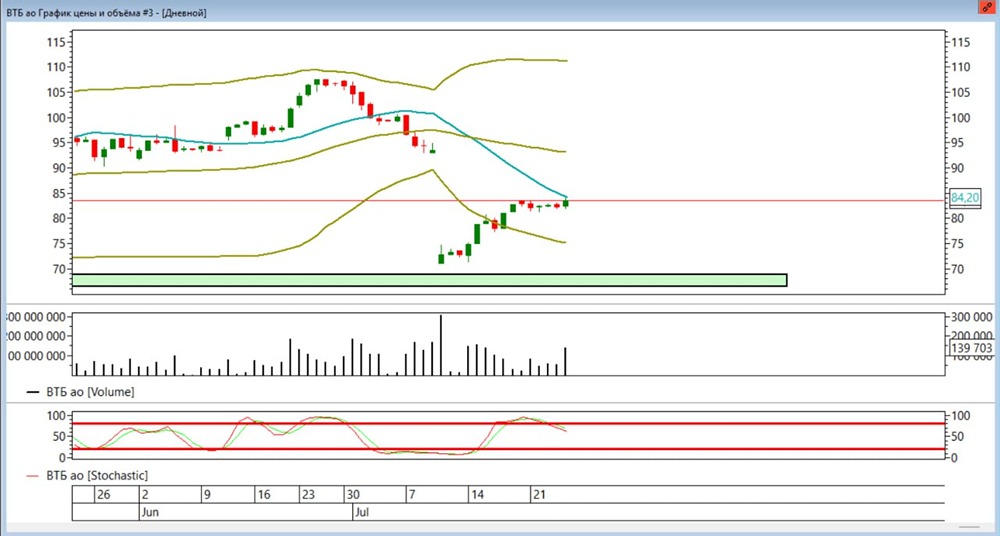1000x536 pixels.
Task: Click the Jun month label on time axis
Action: [x=150, y=511]
